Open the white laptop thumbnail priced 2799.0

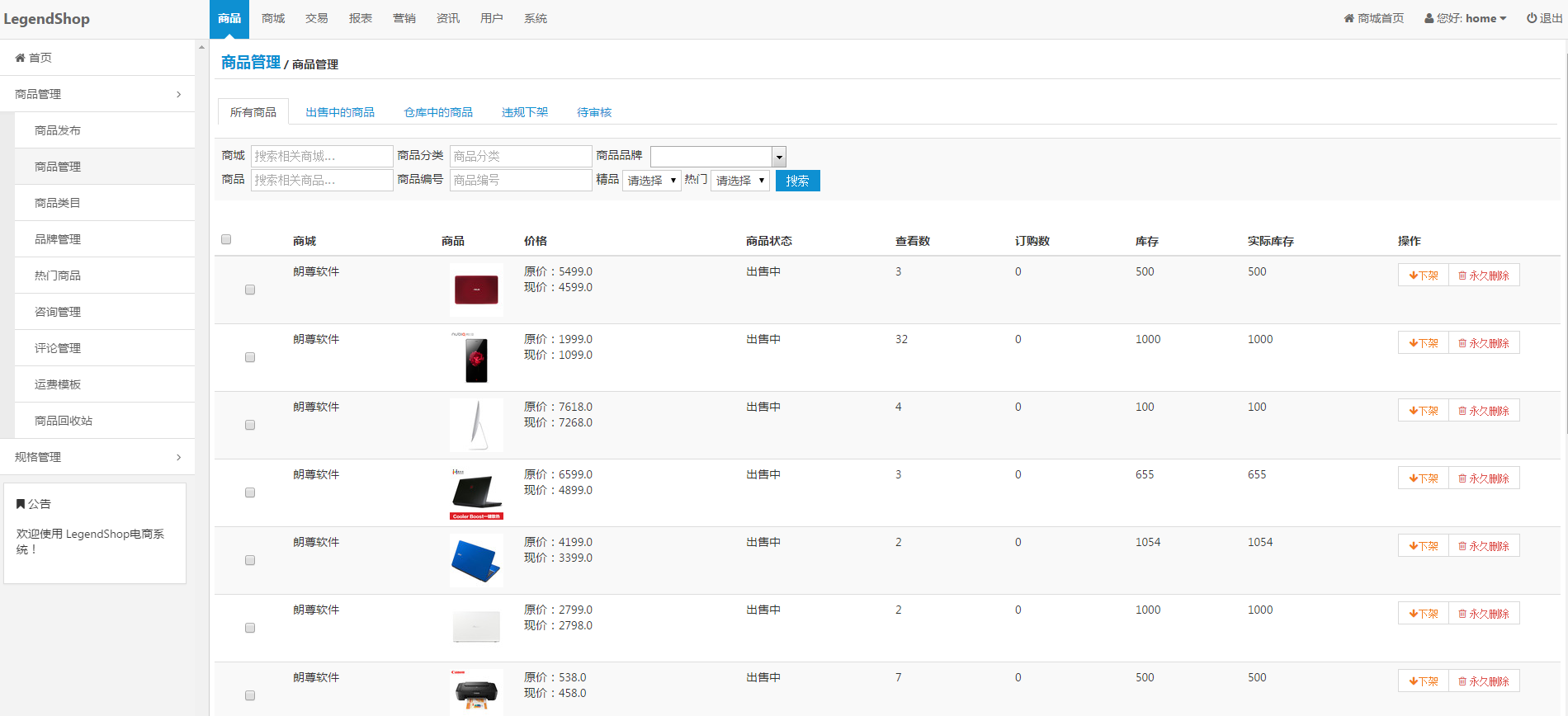click(x=476, y=628)
